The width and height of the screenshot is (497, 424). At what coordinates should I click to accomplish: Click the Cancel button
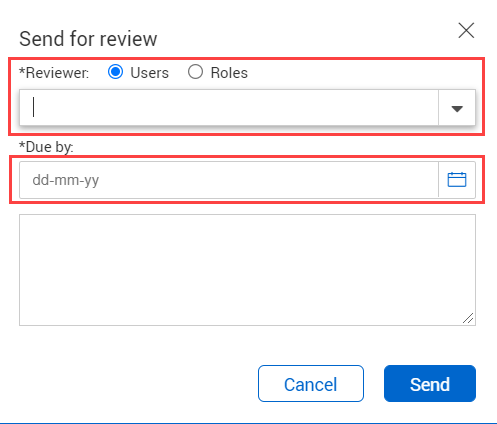click(311, 384)
